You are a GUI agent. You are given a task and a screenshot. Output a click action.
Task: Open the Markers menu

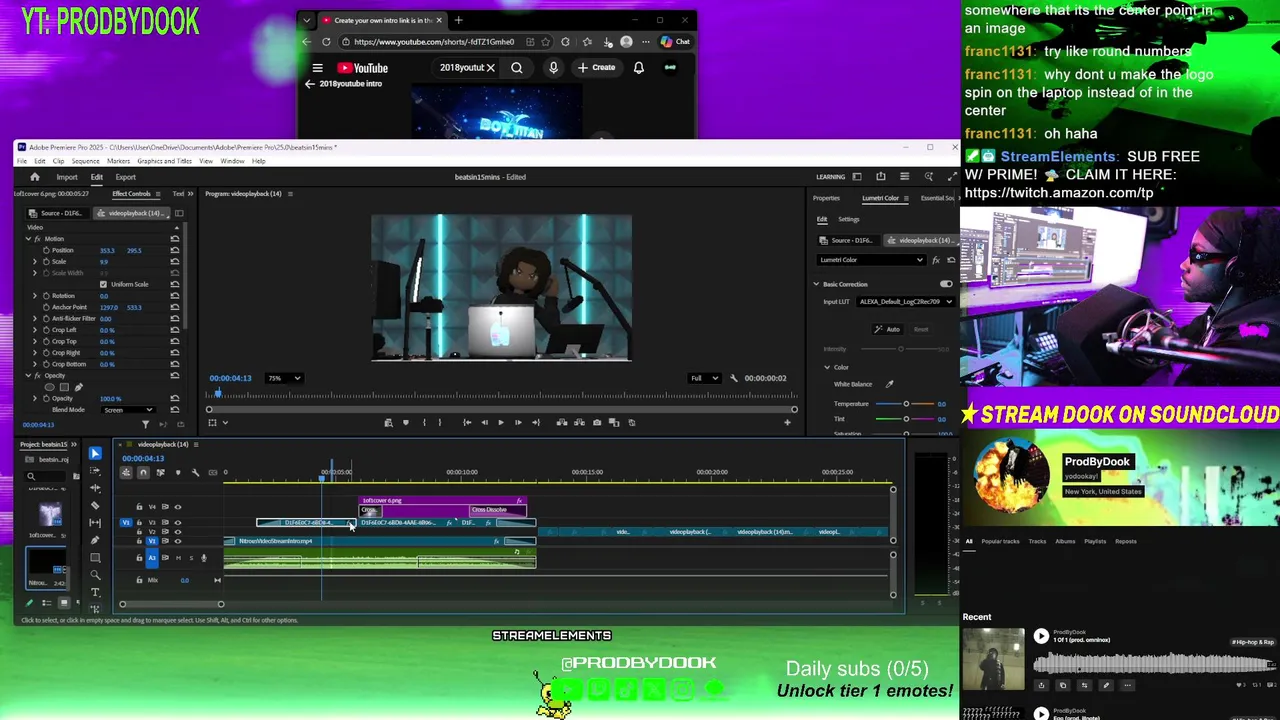[x=118, y=161]
